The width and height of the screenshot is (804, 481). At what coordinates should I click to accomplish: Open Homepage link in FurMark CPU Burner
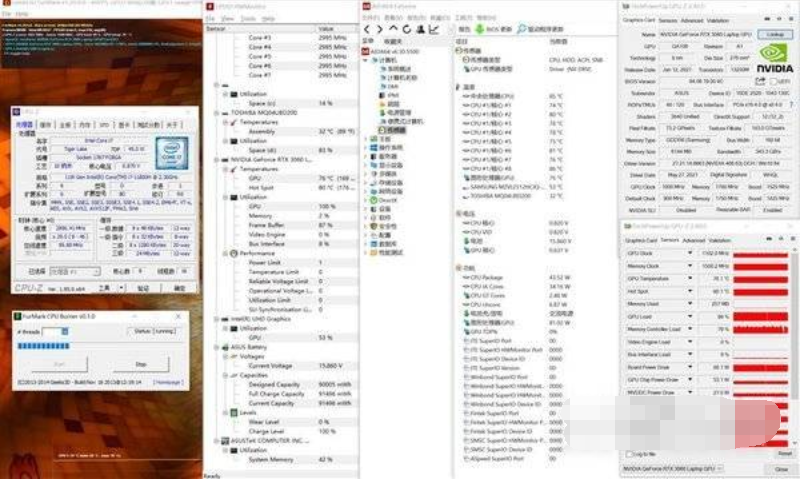tap(167, 383)
